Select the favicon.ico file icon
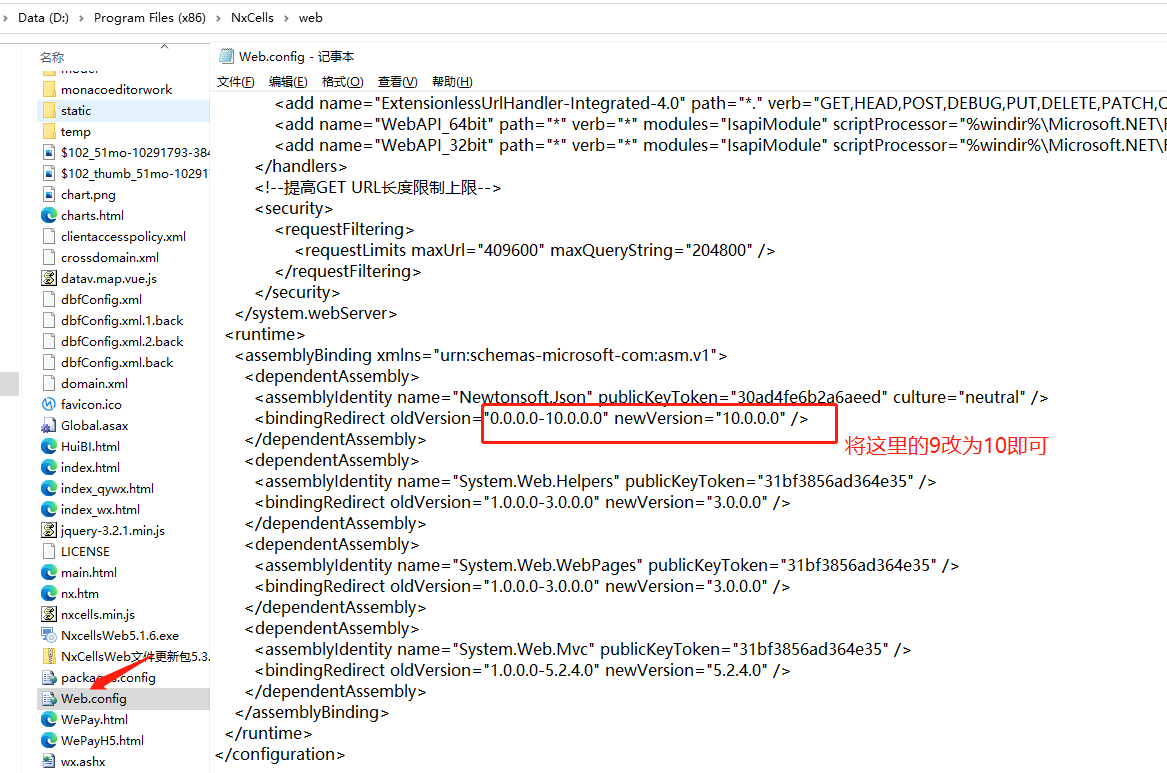1167x773 pixels. pos(49,404)
